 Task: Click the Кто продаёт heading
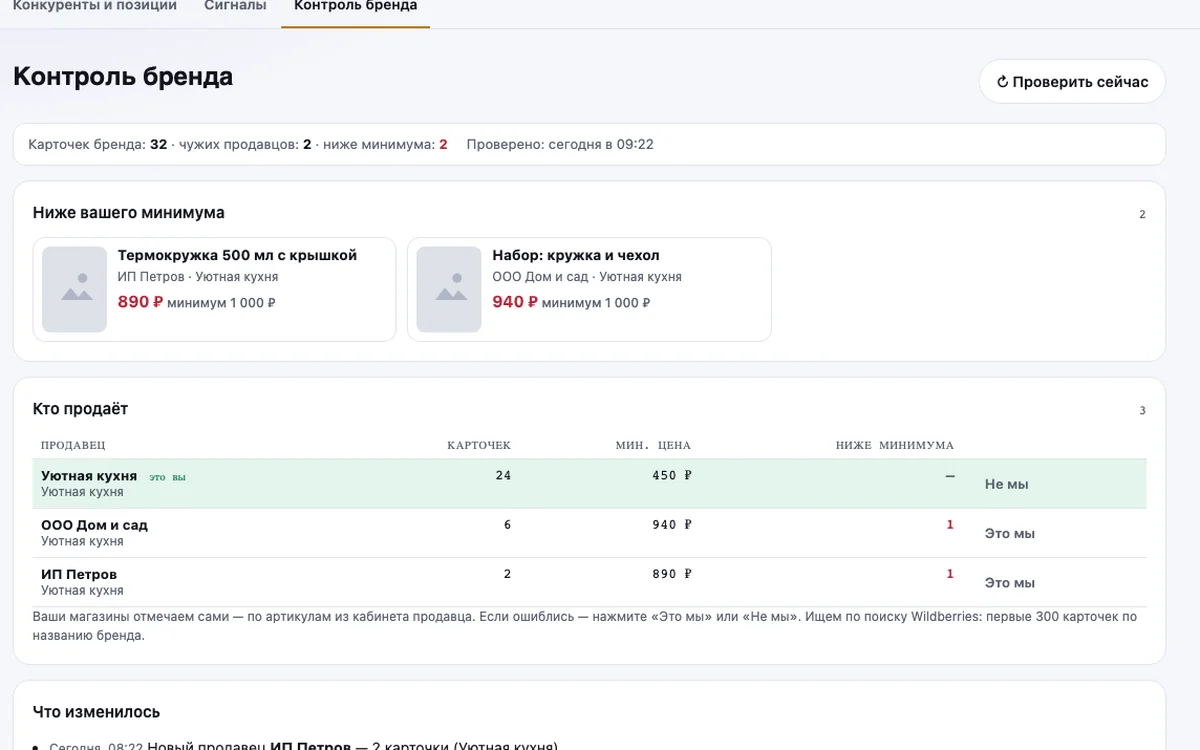coord(80,409)
